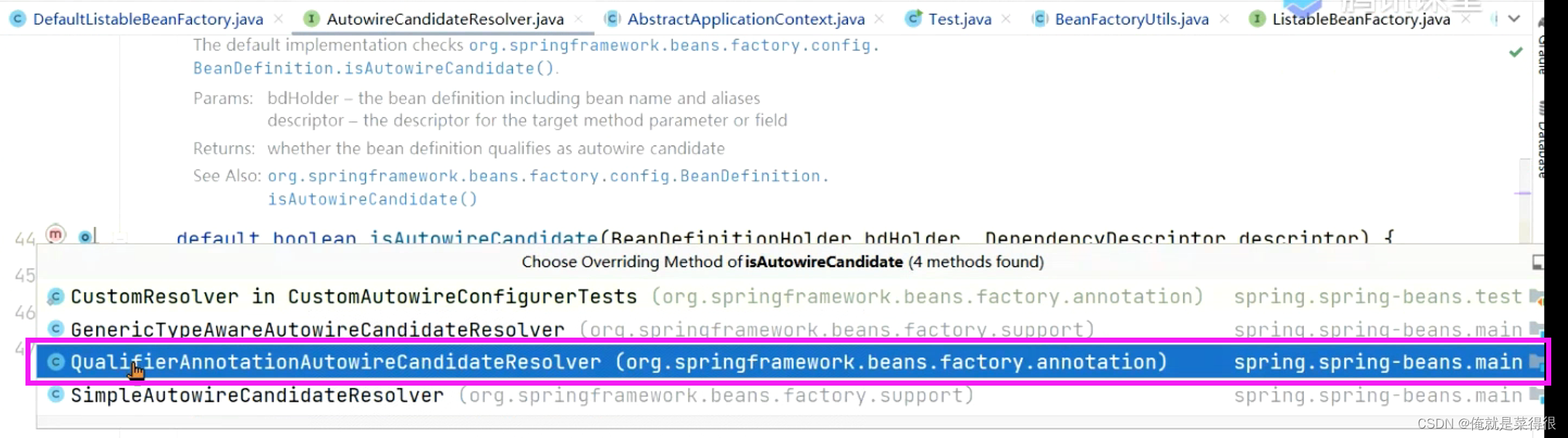The width and height of the screenshot is (1568, 438).
Task: Open BeanFactoryUtils.java tab
Action: click(1132, 19)
